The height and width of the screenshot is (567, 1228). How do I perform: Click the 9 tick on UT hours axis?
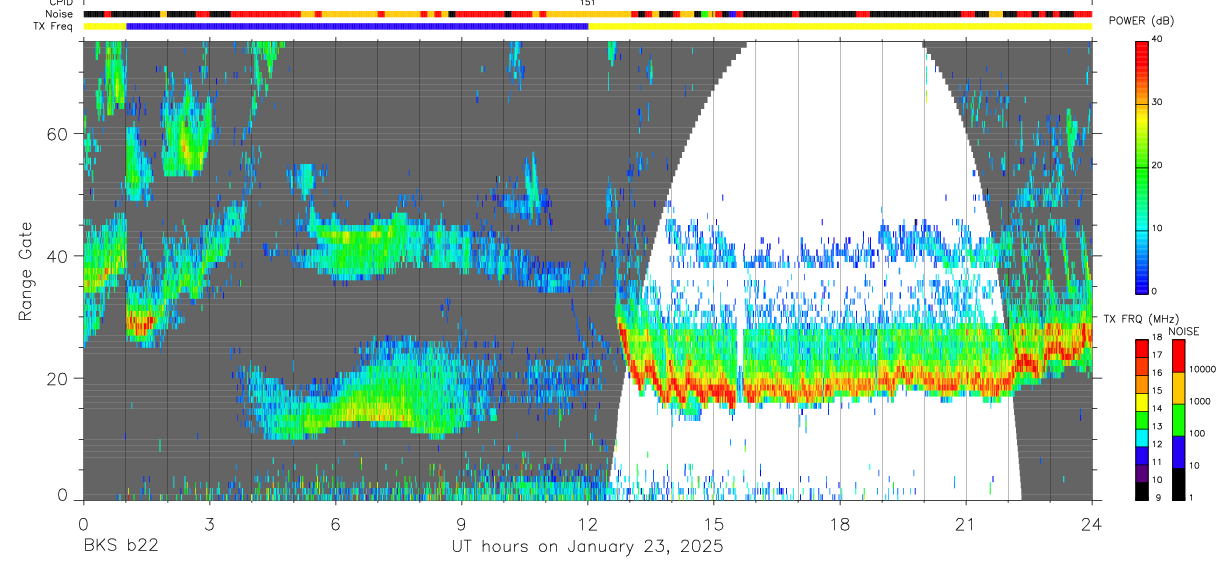461,523
